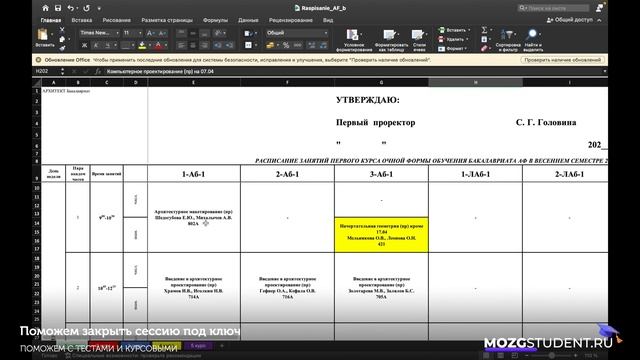Activate the format painter brush

62,48
